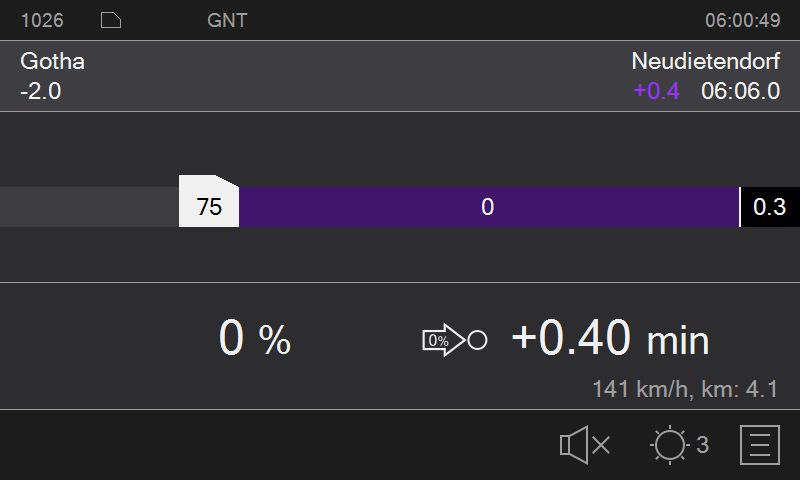Click the -2.0 value under Gotha

pyautogui.click(x=41, y=91)
